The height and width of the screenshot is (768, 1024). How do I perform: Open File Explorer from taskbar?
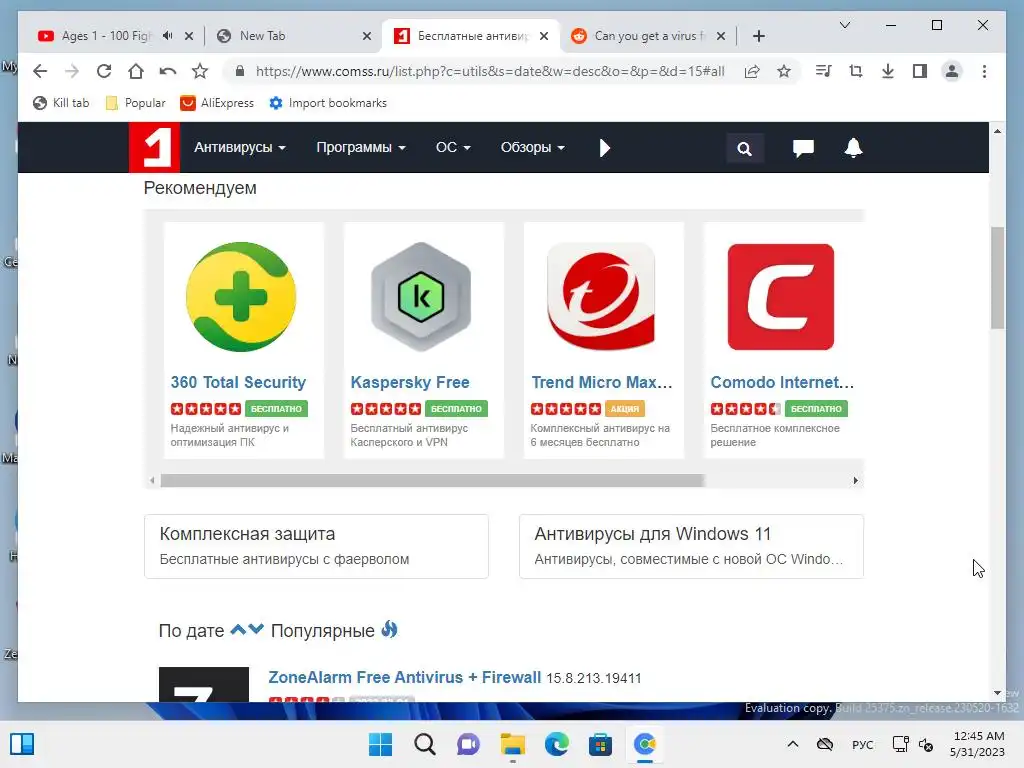point(513,744)
